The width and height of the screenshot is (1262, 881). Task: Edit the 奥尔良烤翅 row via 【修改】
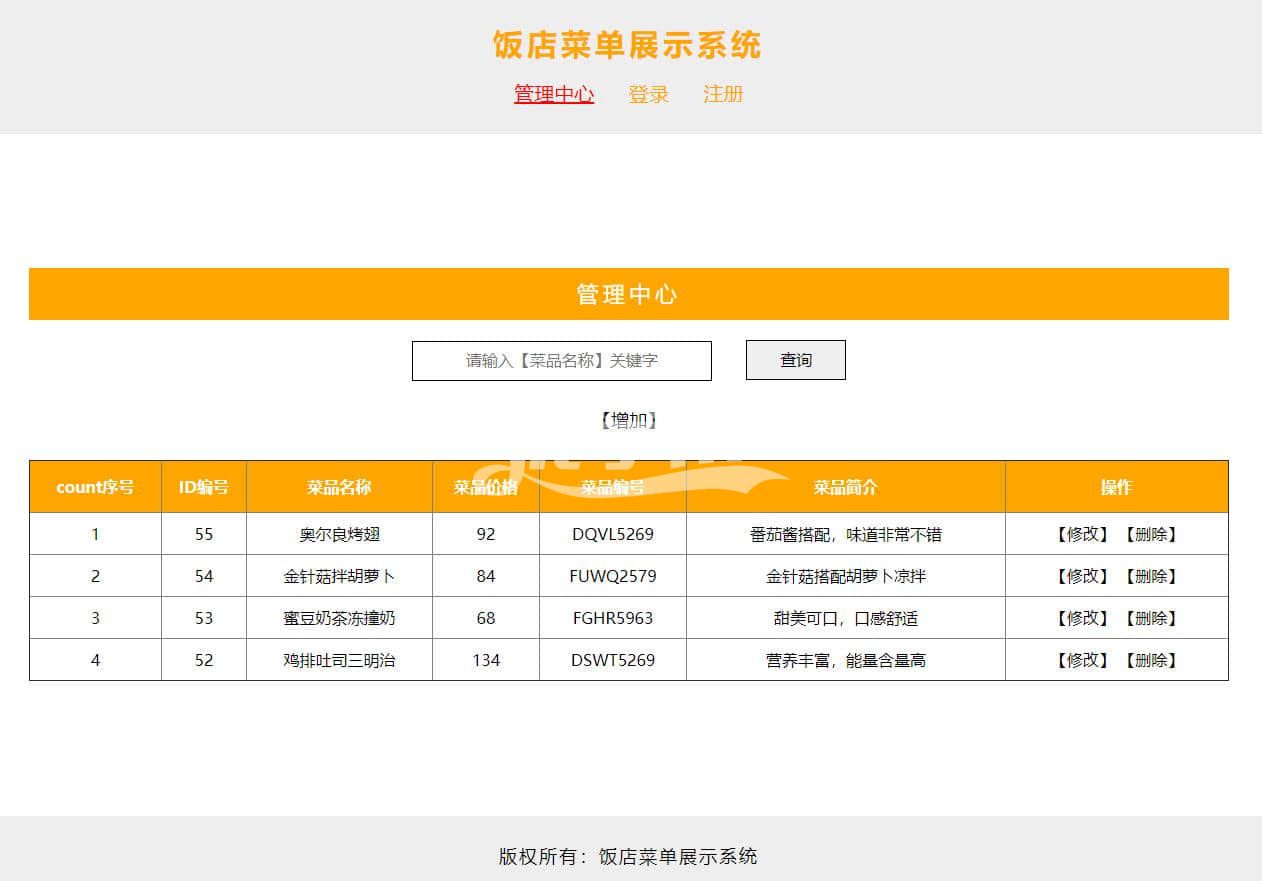click(1082, 534)
